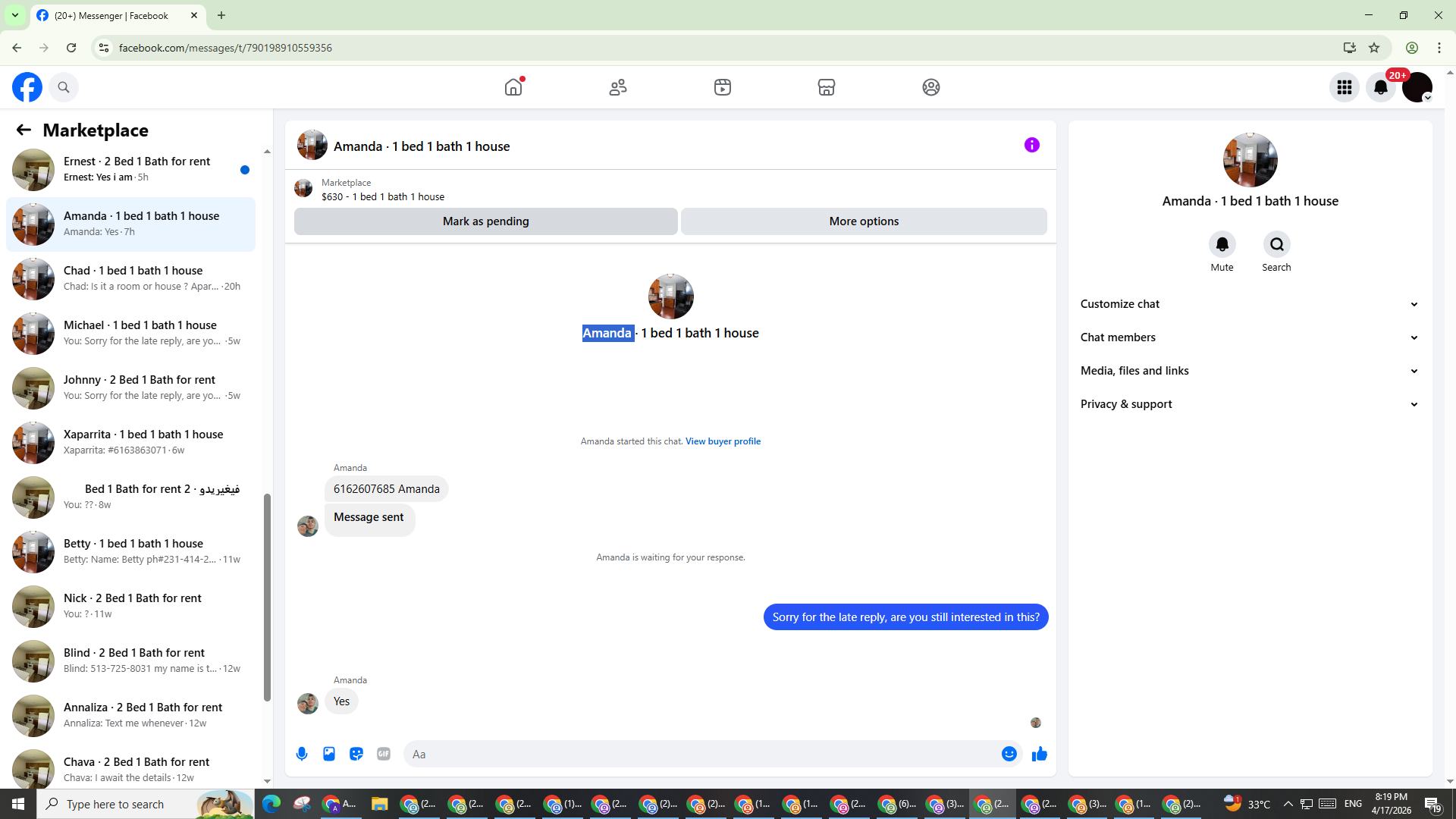The width and height of the screenshot is (1456, 819).
Task: Open the emoji picker in message box
Action: click(x=1009, y=754)
